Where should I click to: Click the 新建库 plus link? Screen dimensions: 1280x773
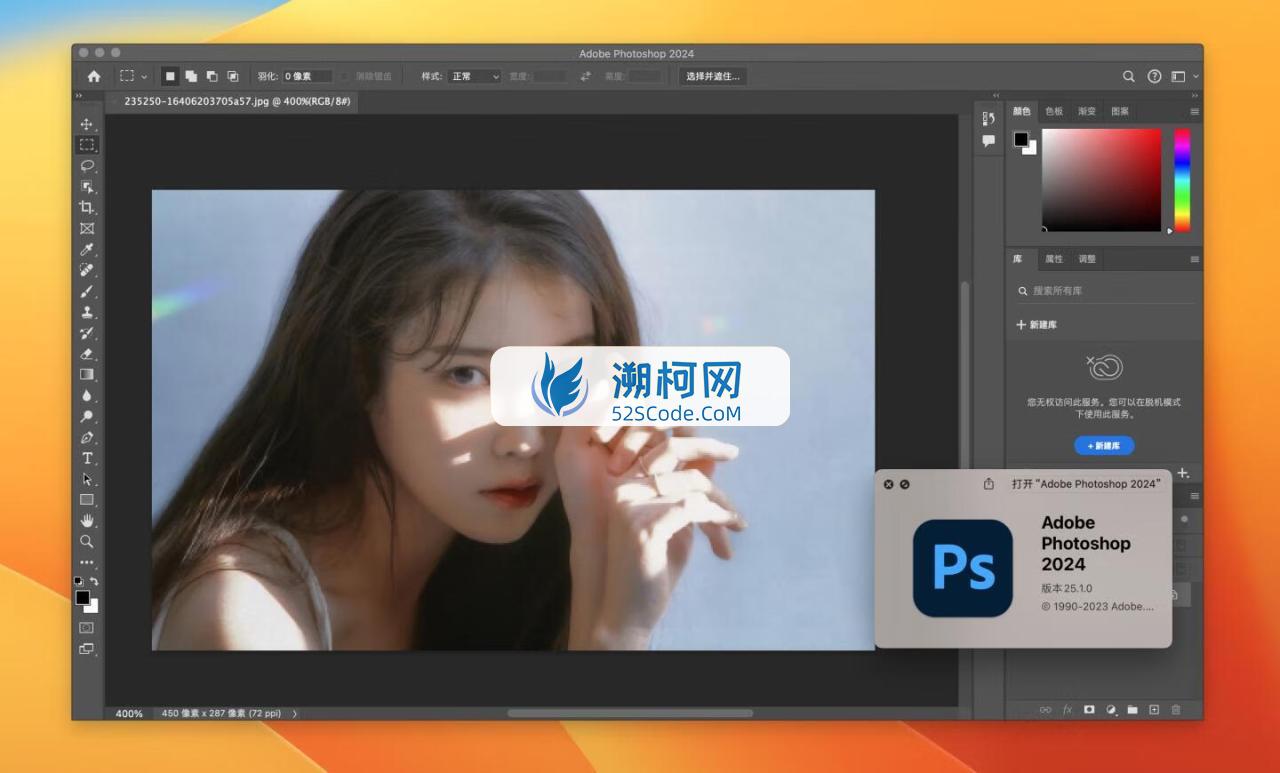[x=1037, y=325]
